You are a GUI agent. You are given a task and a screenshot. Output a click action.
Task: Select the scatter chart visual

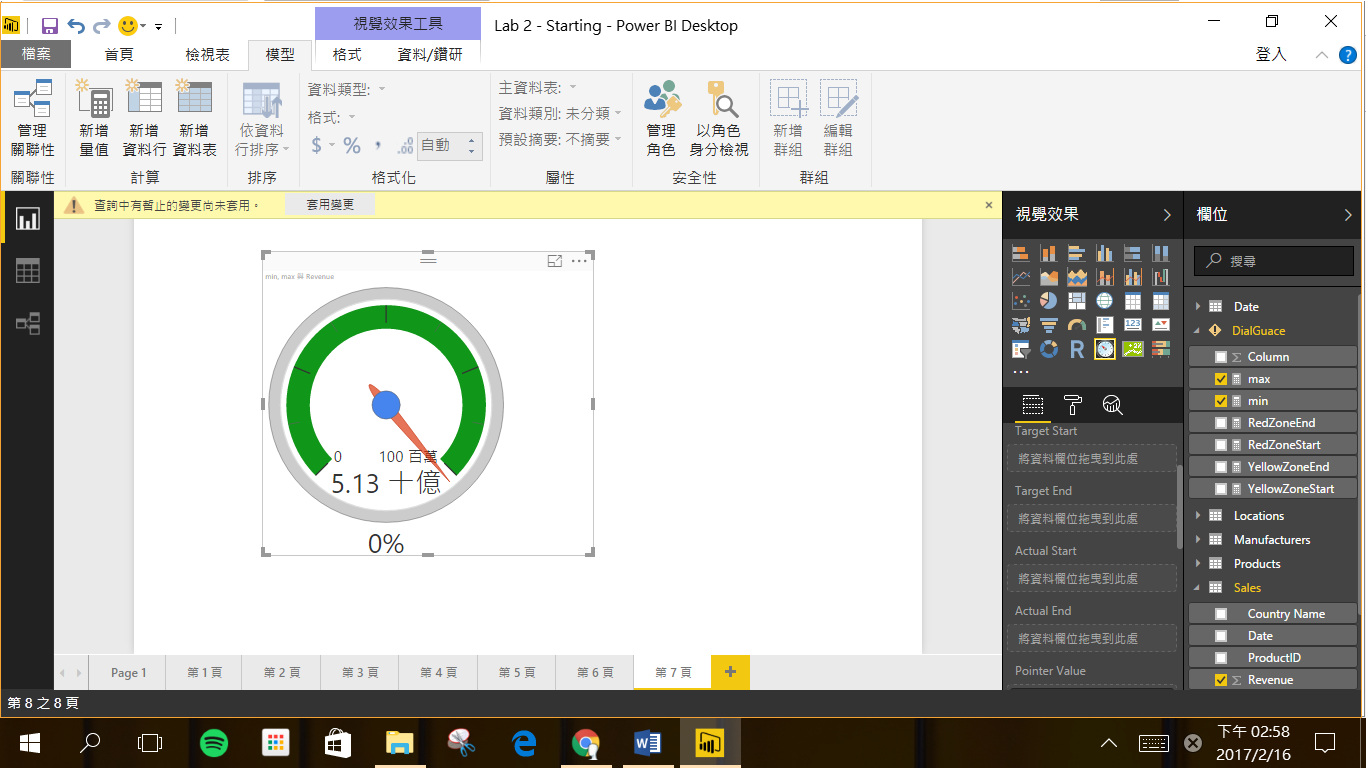click(1021, 300)
